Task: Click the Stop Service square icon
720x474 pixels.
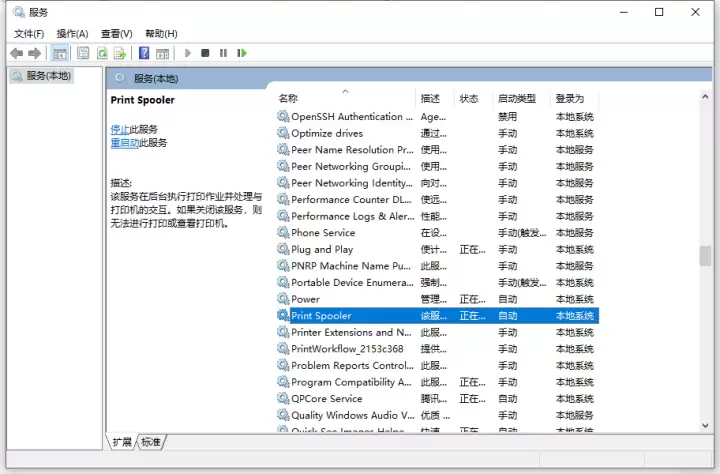Action: (x=205, y=53)
